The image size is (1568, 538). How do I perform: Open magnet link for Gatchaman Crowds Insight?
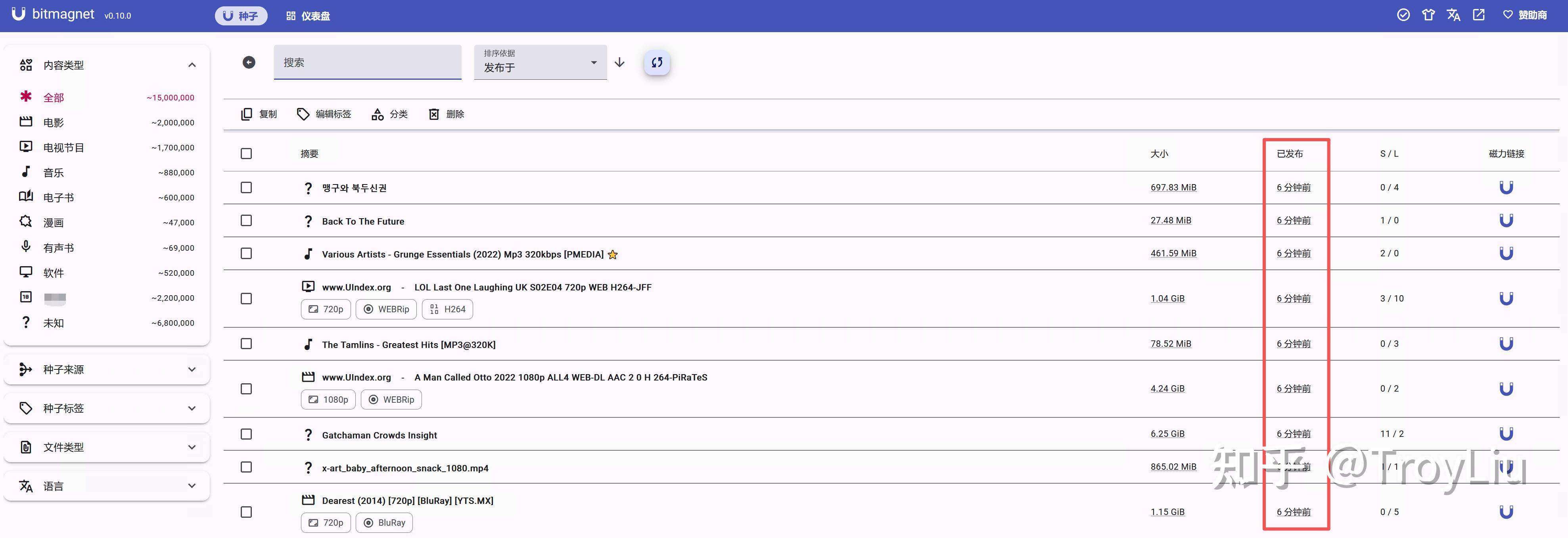[x=1506, y=434]
